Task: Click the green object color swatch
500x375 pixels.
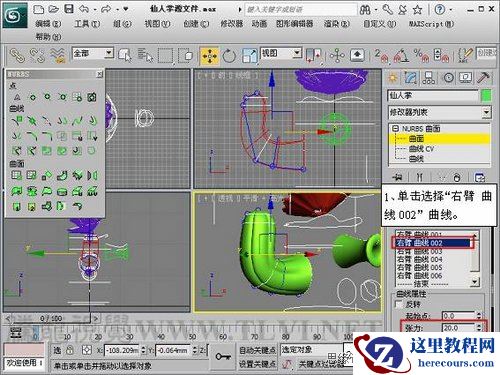Action: click(x=486, y=95)
